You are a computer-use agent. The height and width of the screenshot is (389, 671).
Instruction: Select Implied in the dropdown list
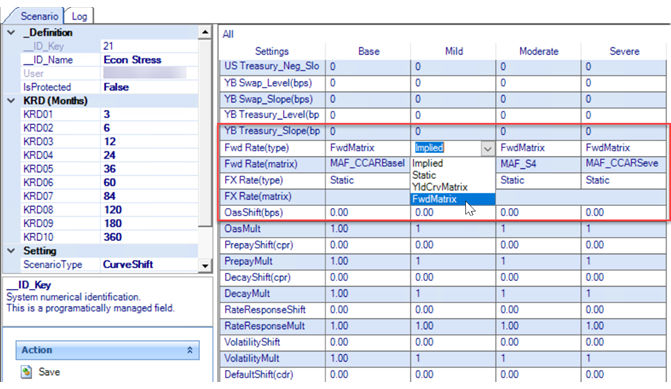point(428,163)
